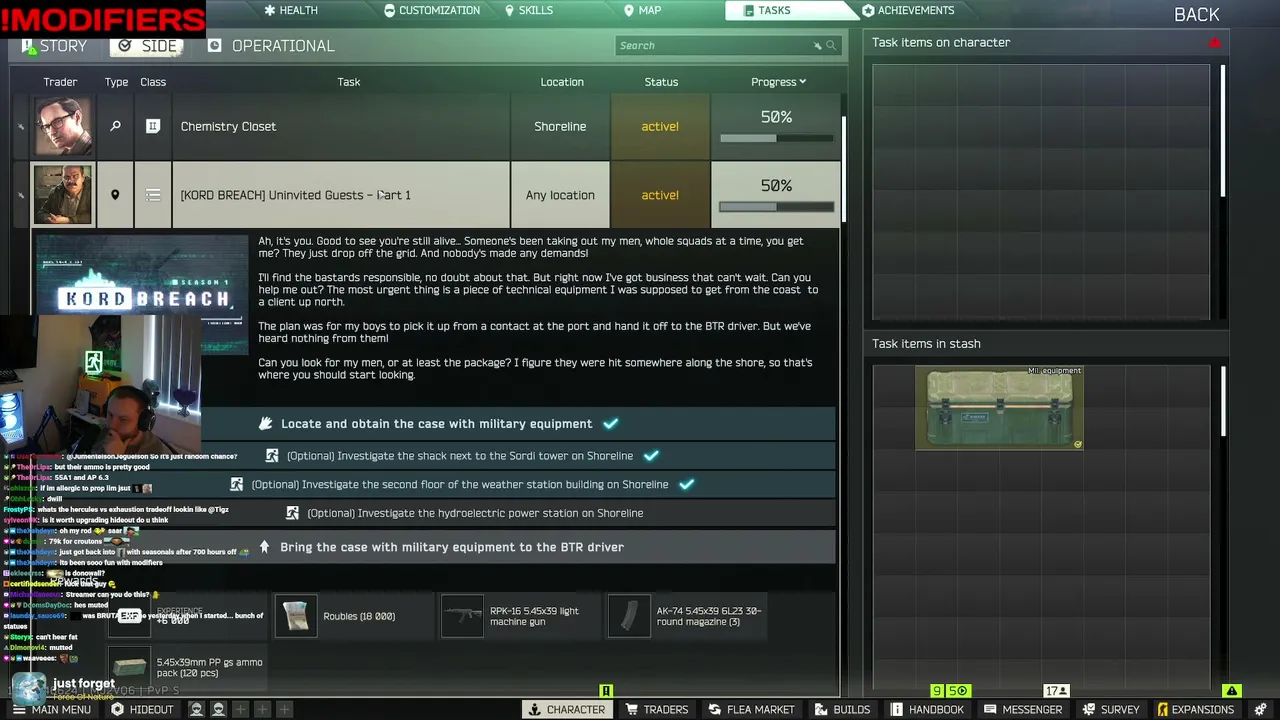Click the pin icon in the search box
1280x720 pixels.
tap(817, 45)
